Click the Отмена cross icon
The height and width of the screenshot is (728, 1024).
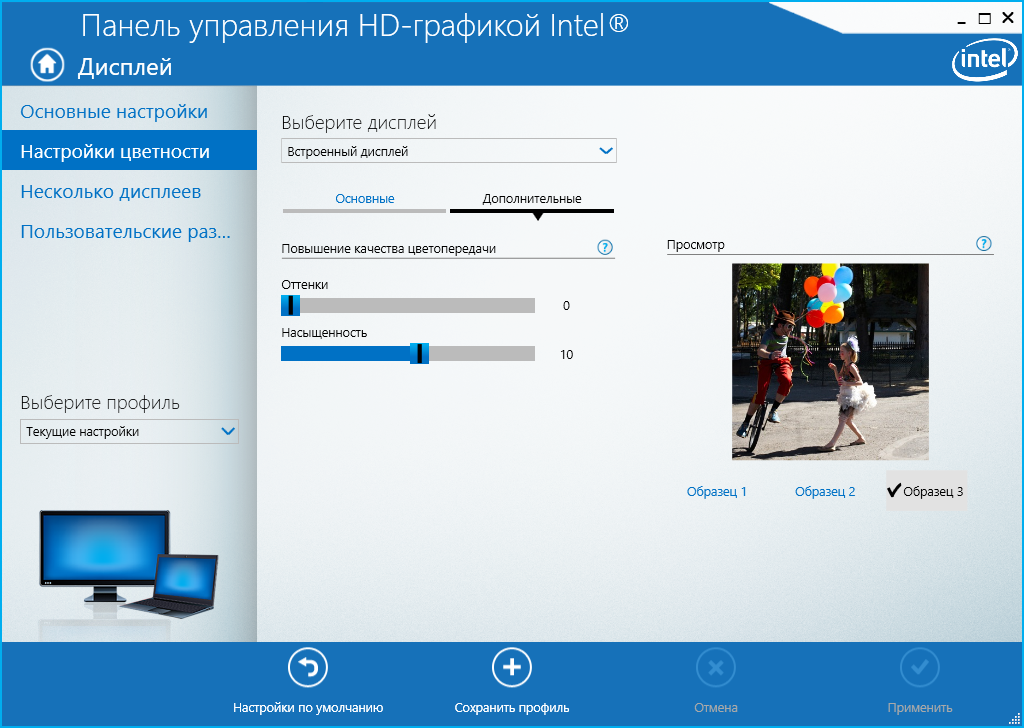(x=716, y=667)
